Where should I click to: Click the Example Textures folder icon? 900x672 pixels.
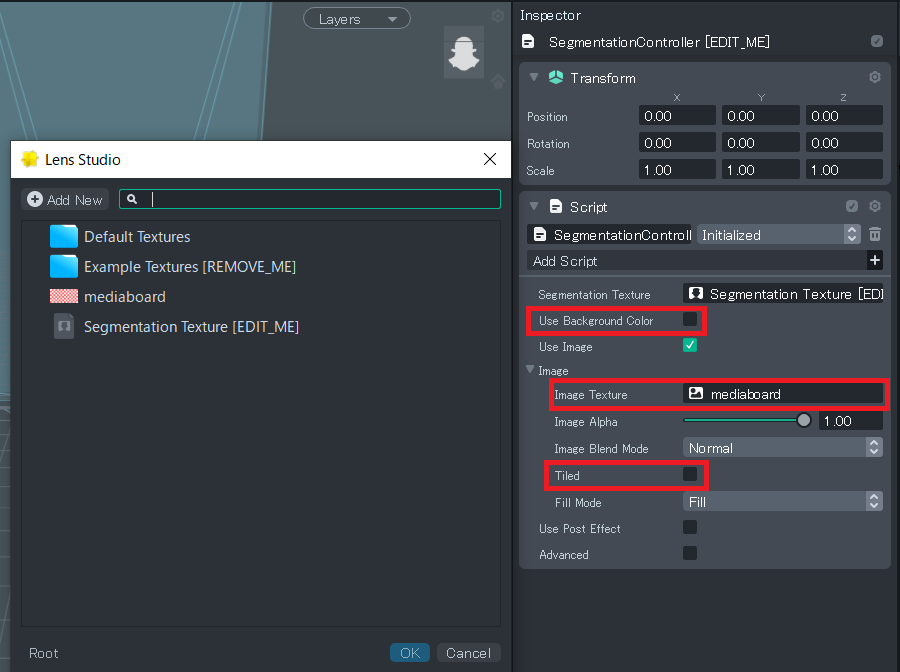tap(64, 267)
